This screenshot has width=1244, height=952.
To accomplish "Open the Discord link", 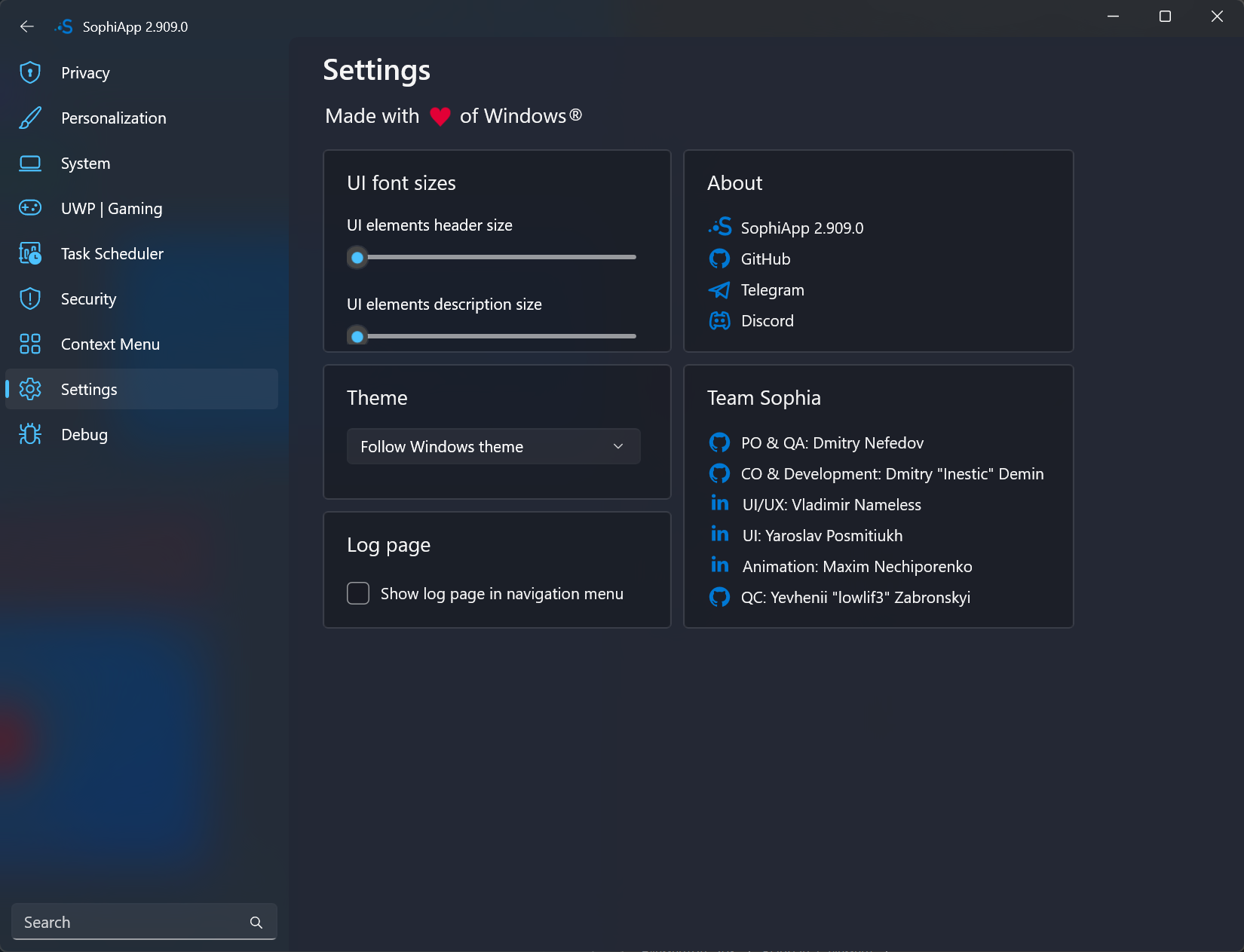I will 767,320.
